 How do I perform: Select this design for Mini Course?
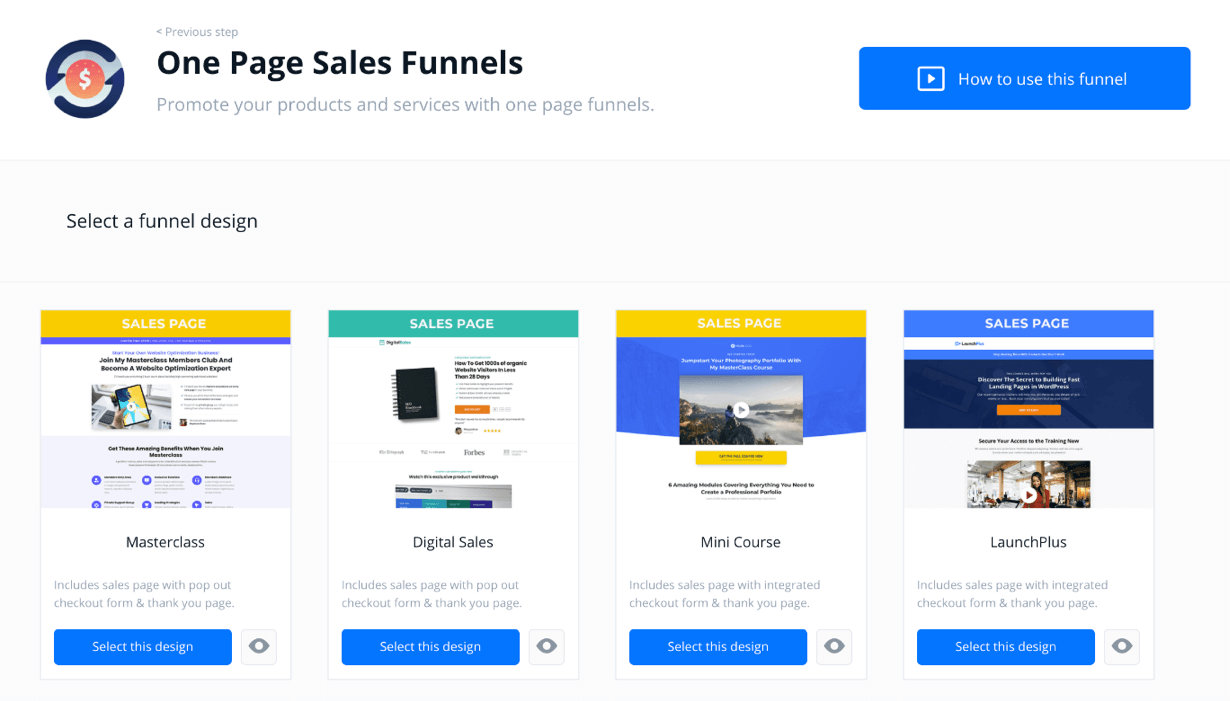718,647
